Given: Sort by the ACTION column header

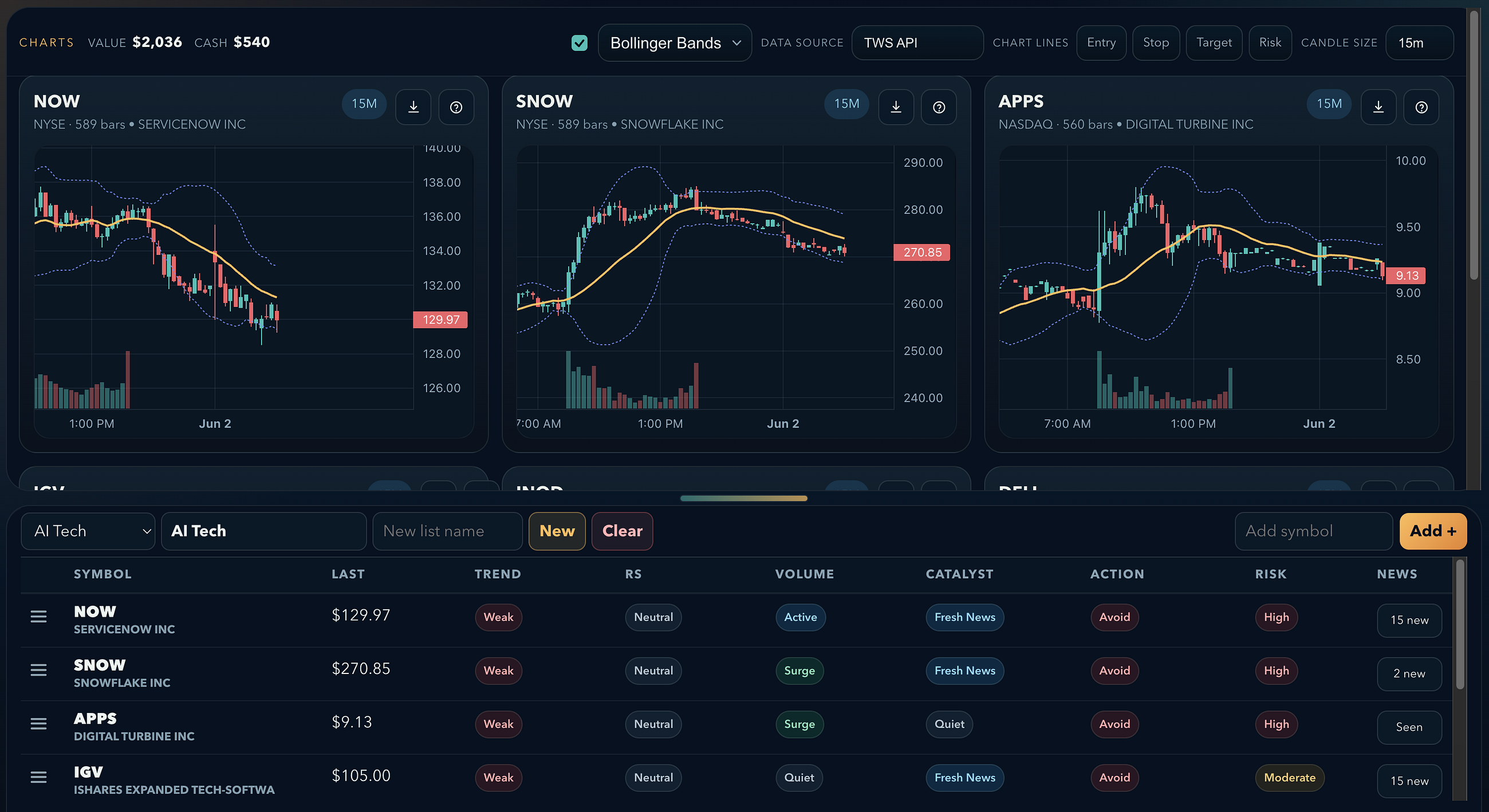Looking at the screenshot, I should pyautogui.click(x=1117, y=574).
